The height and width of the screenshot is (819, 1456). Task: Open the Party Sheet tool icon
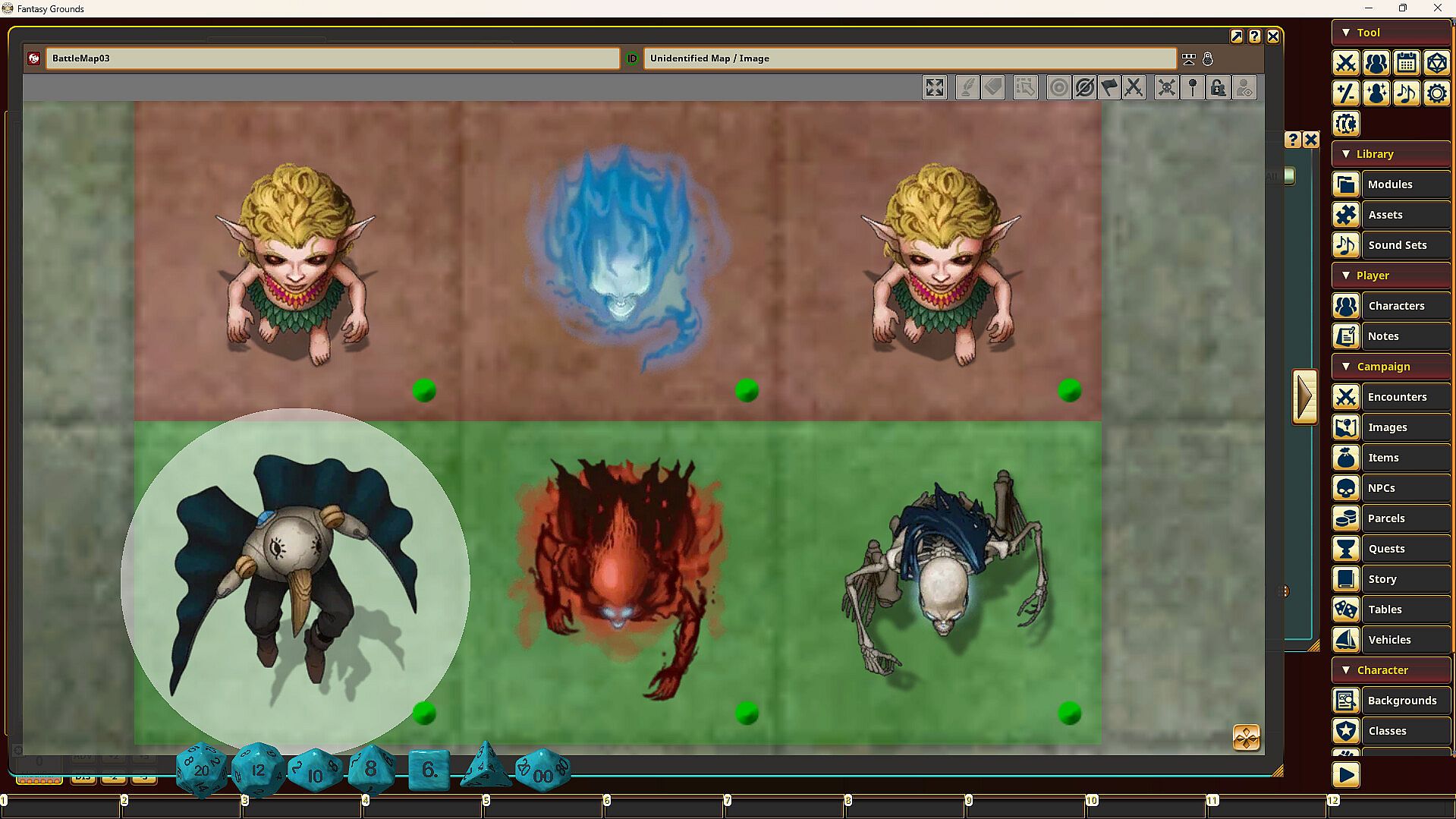point(1376,63)
